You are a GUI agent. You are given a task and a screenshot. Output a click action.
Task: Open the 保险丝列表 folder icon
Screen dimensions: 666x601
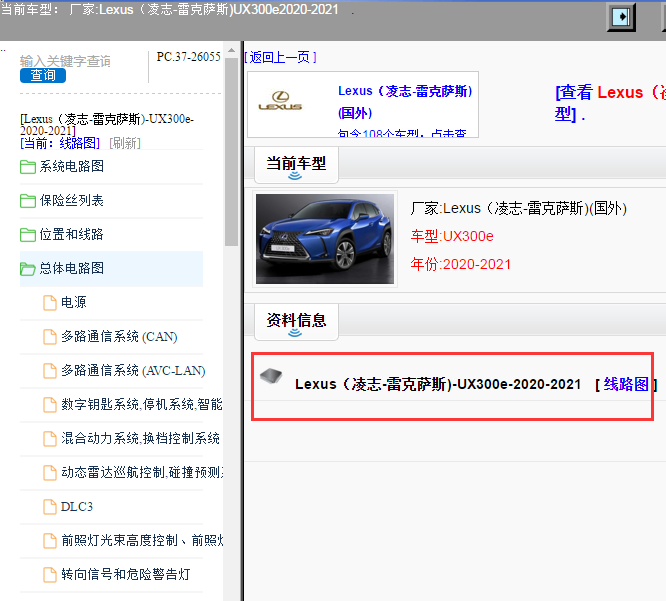coord(28,200)
